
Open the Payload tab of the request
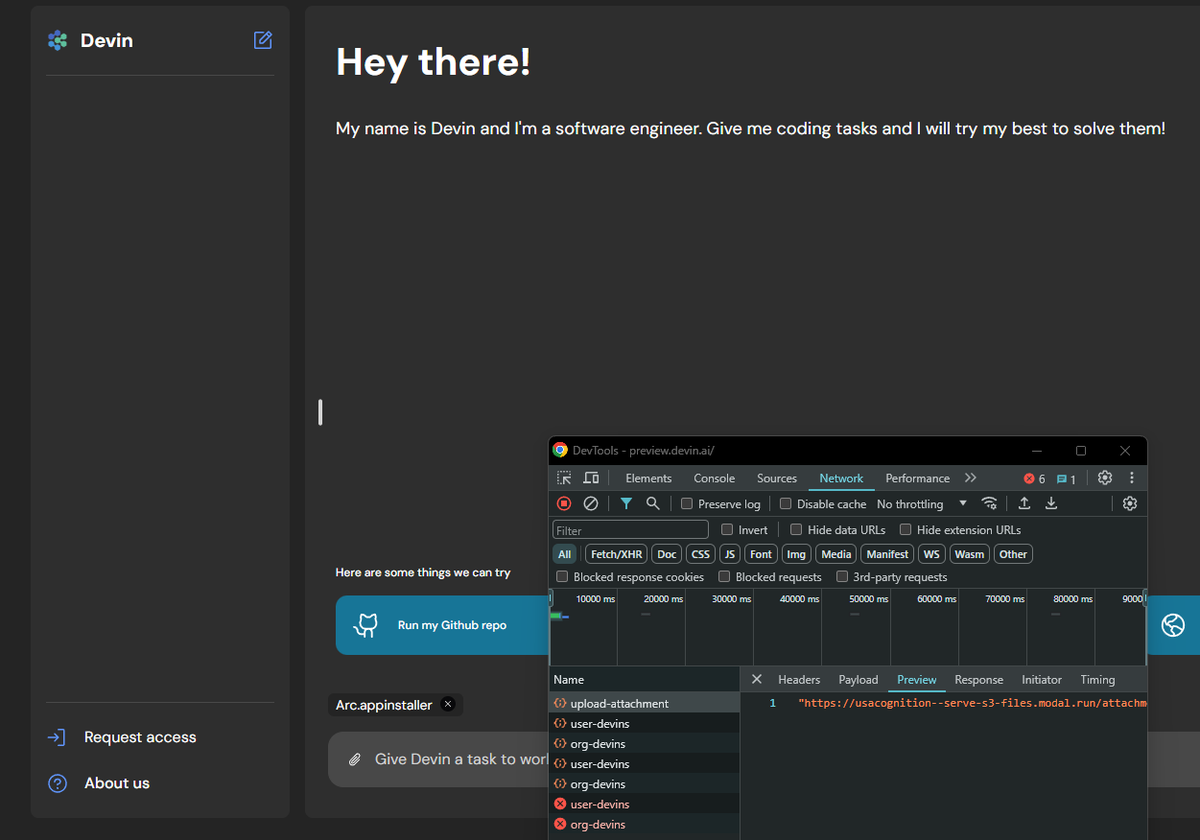click(858, 680)
